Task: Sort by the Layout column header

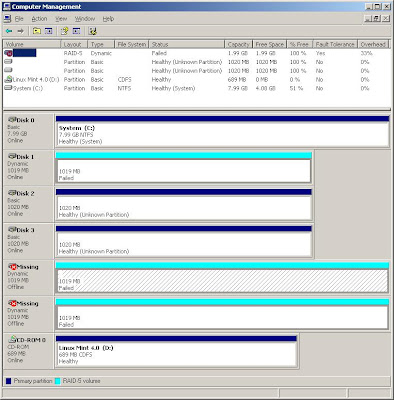Action: 74,44
